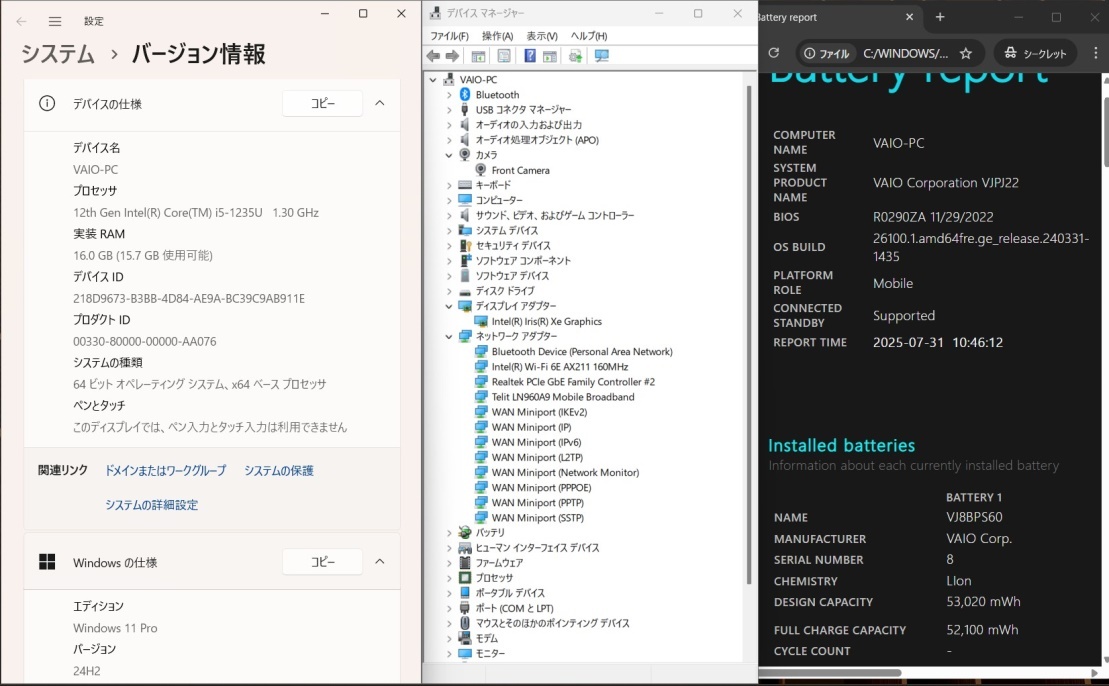1109x686 pixels.
Task: Click the browser address bar showing C:/WINDOWS/...
Action: point(905,53)
